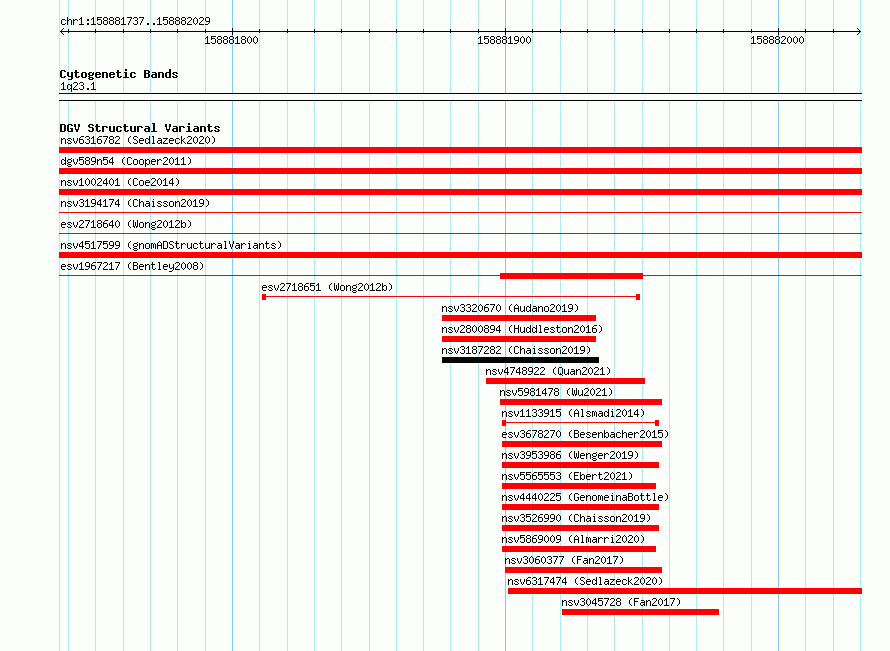Screen dimensions: 890x651
Task: Click the 158881800 ruler position label
Action: 231,40
